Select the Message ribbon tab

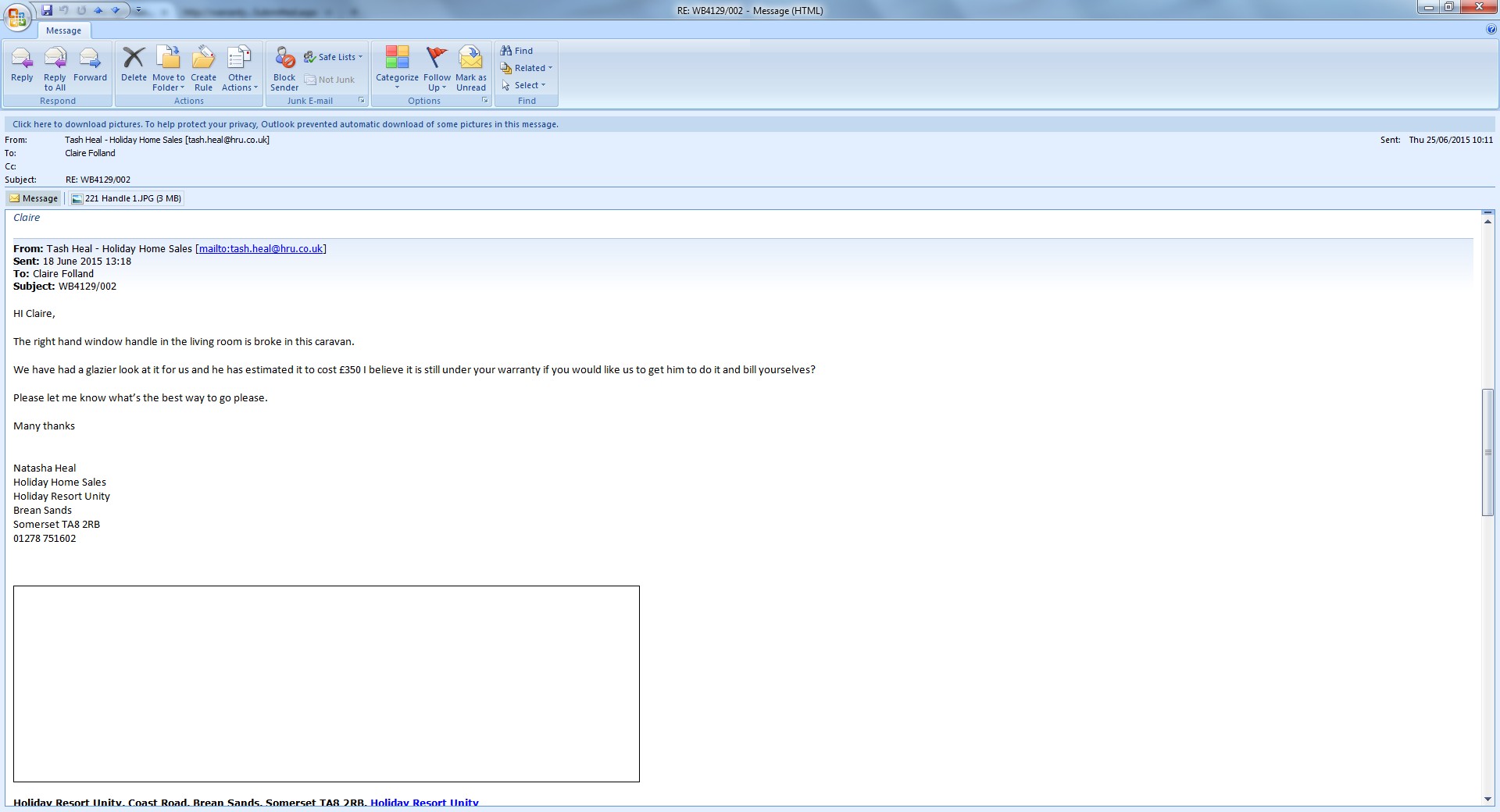coord(63,30)
